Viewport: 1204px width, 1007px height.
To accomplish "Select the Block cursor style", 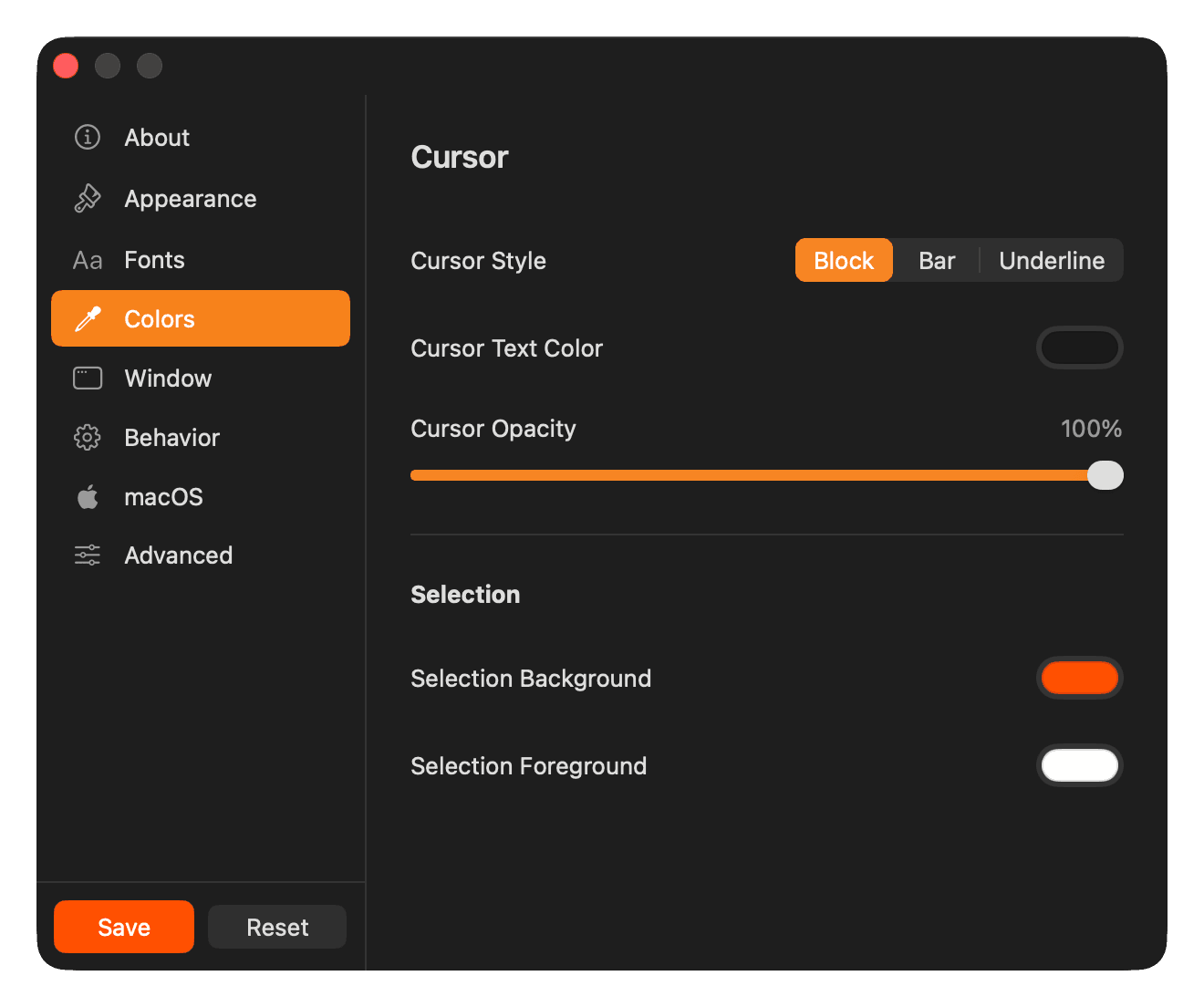I will tap(843, 260).
